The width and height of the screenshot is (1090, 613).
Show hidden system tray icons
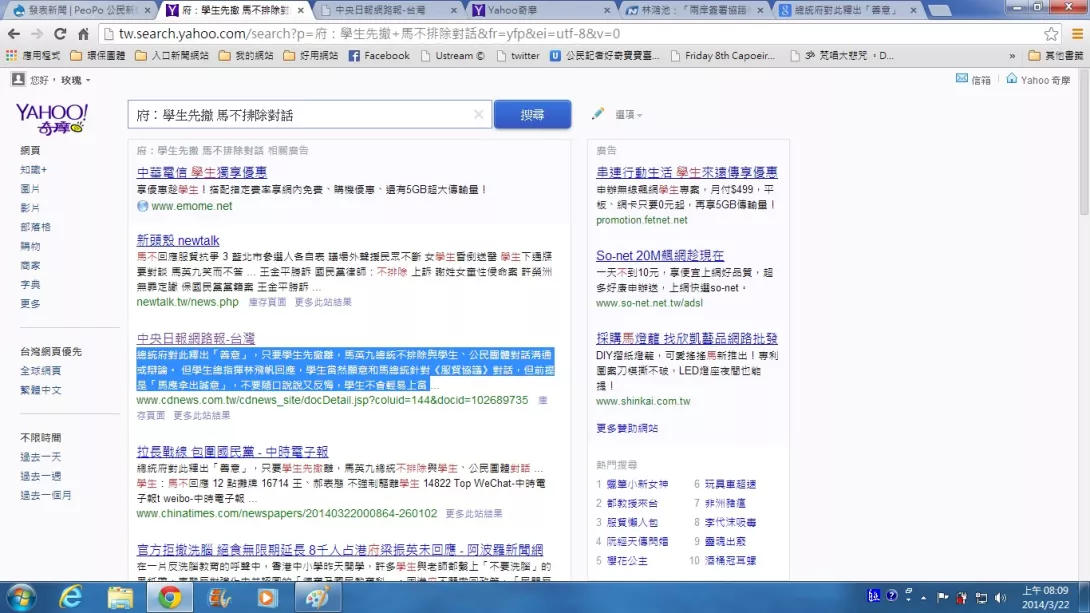924,598
